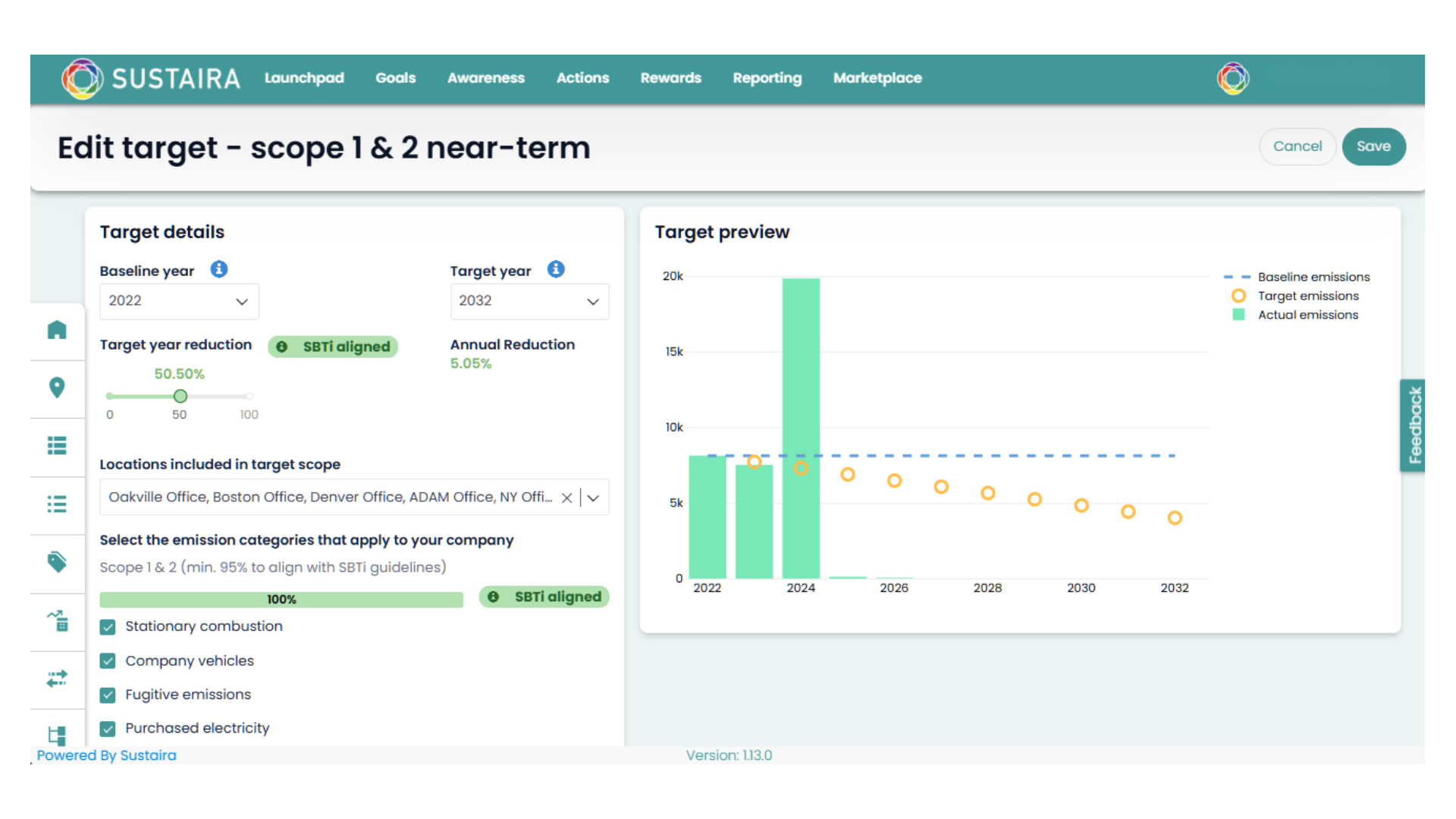Click the bullet list sidebar icon
Image resolution: width=1456 pixels, height=819 pixels.
(57, 504)
